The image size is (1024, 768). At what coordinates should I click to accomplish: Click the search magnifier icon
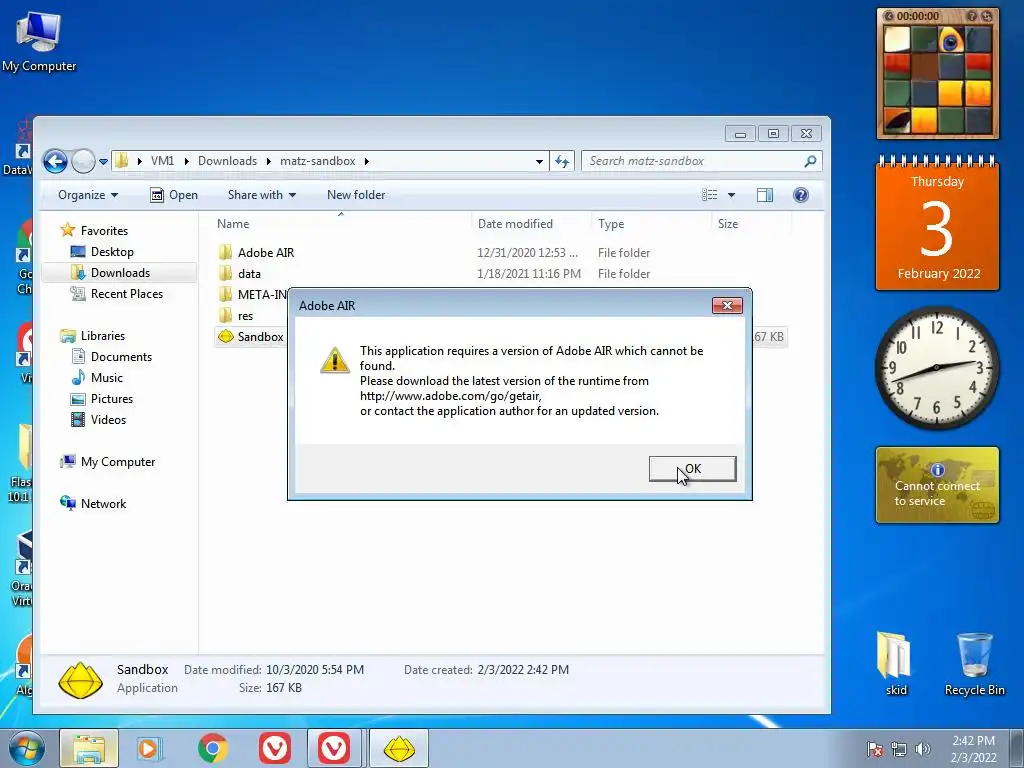[x=810, y=161]
